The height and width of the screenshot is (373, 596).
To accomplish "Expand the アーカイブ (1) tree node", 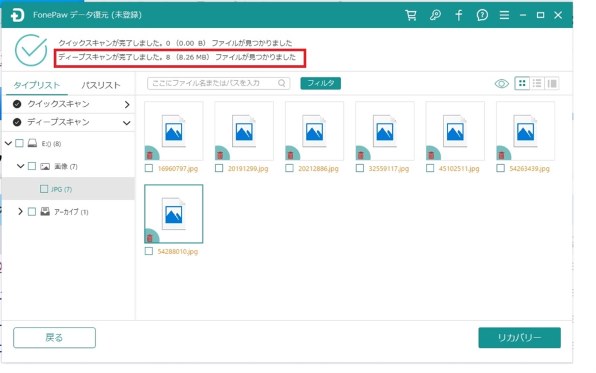I will (x=21, y=211).
